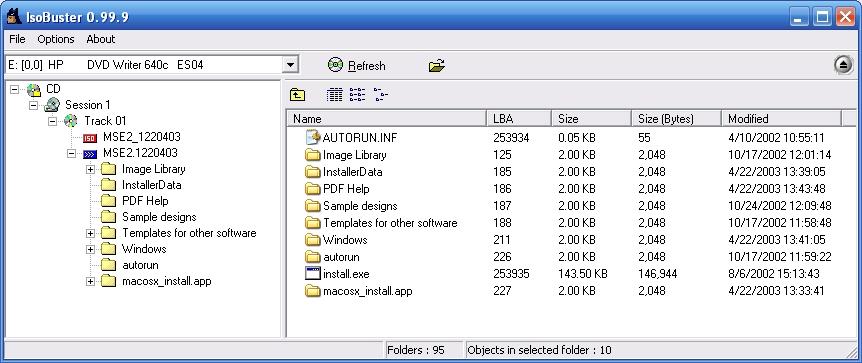The image size is (862, 363).
Task: Collapse the Session 1 node
Action: [x=34, y=105]
